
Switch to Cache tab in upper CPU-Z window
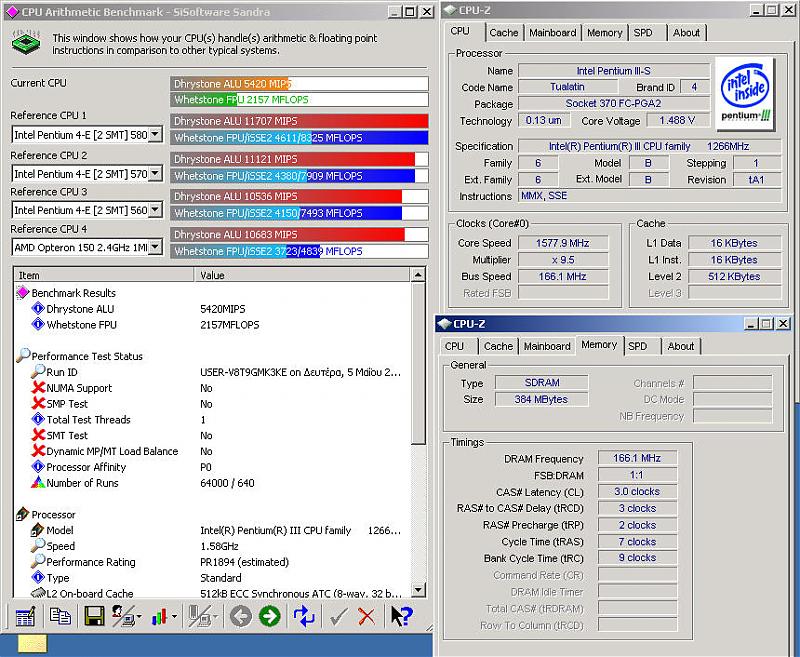pos(504,33)
